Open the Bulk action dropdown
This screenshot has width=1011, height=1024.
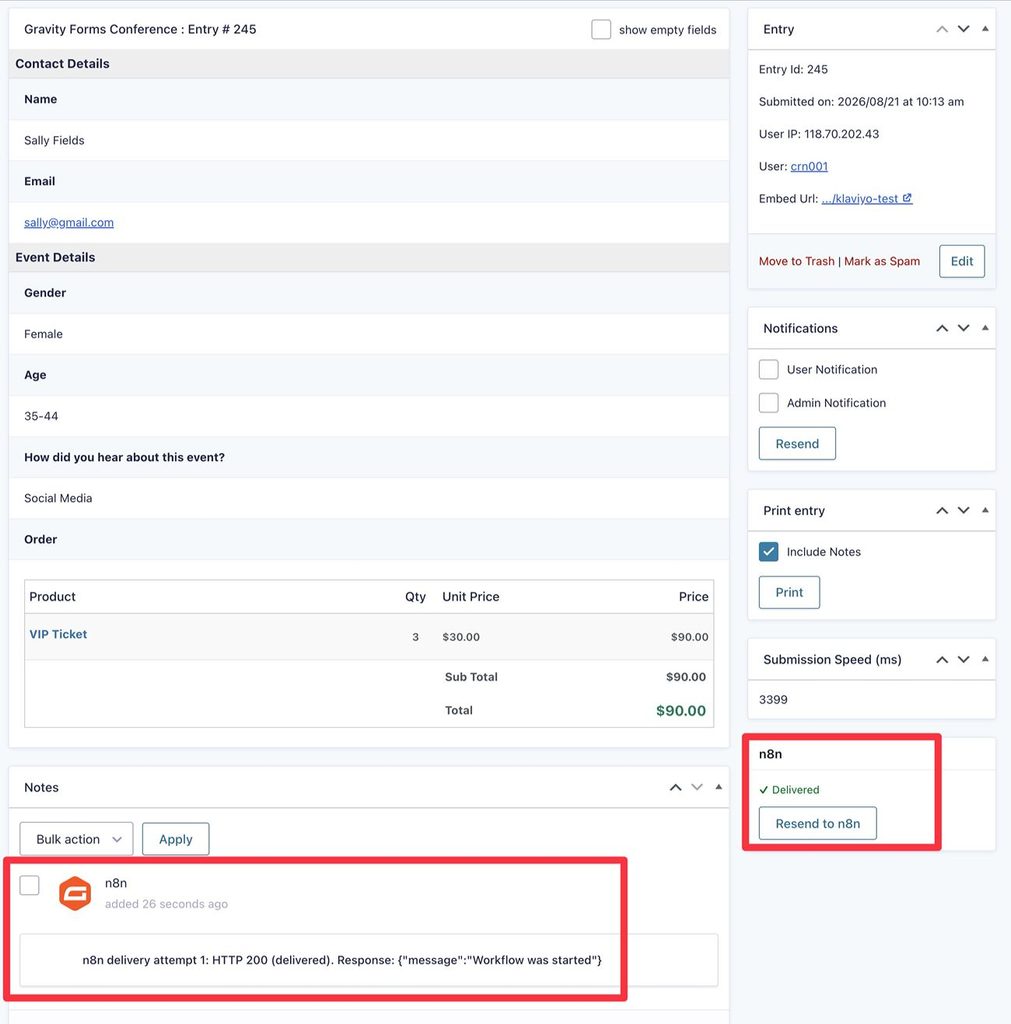(x=76, y=839)
